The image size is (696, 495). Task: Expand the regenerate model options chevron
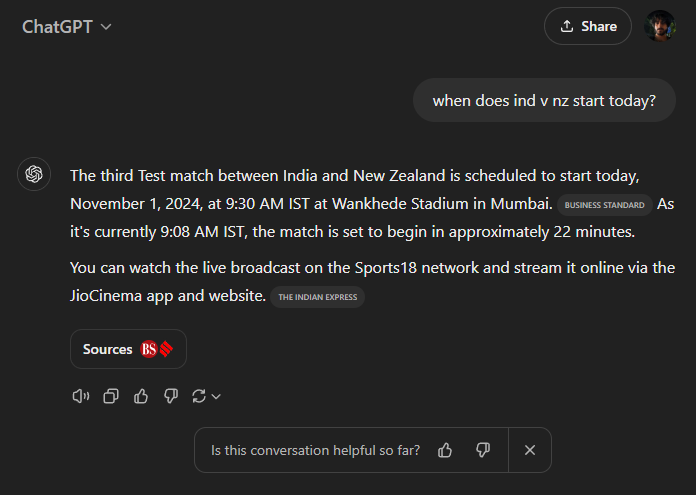216,397
